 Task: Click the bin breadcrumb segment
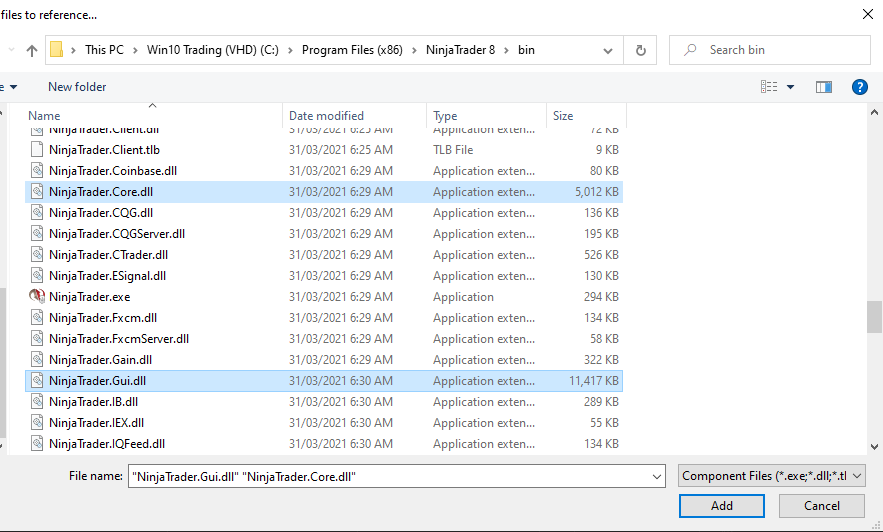tap(527, 50)
